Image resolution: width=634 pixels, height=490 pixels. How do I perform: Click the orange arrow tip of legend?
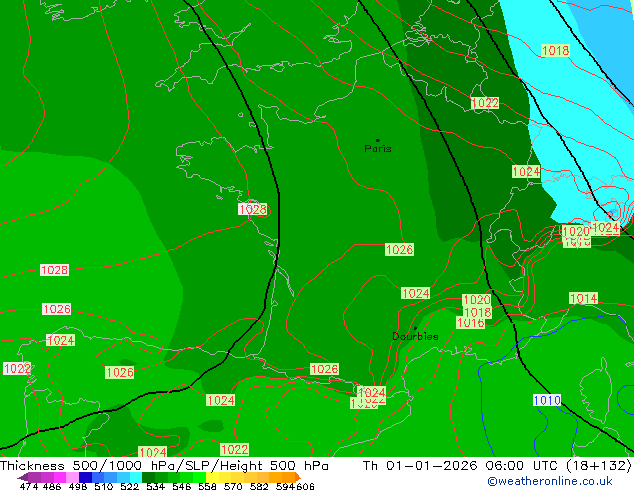coord(298,477)
